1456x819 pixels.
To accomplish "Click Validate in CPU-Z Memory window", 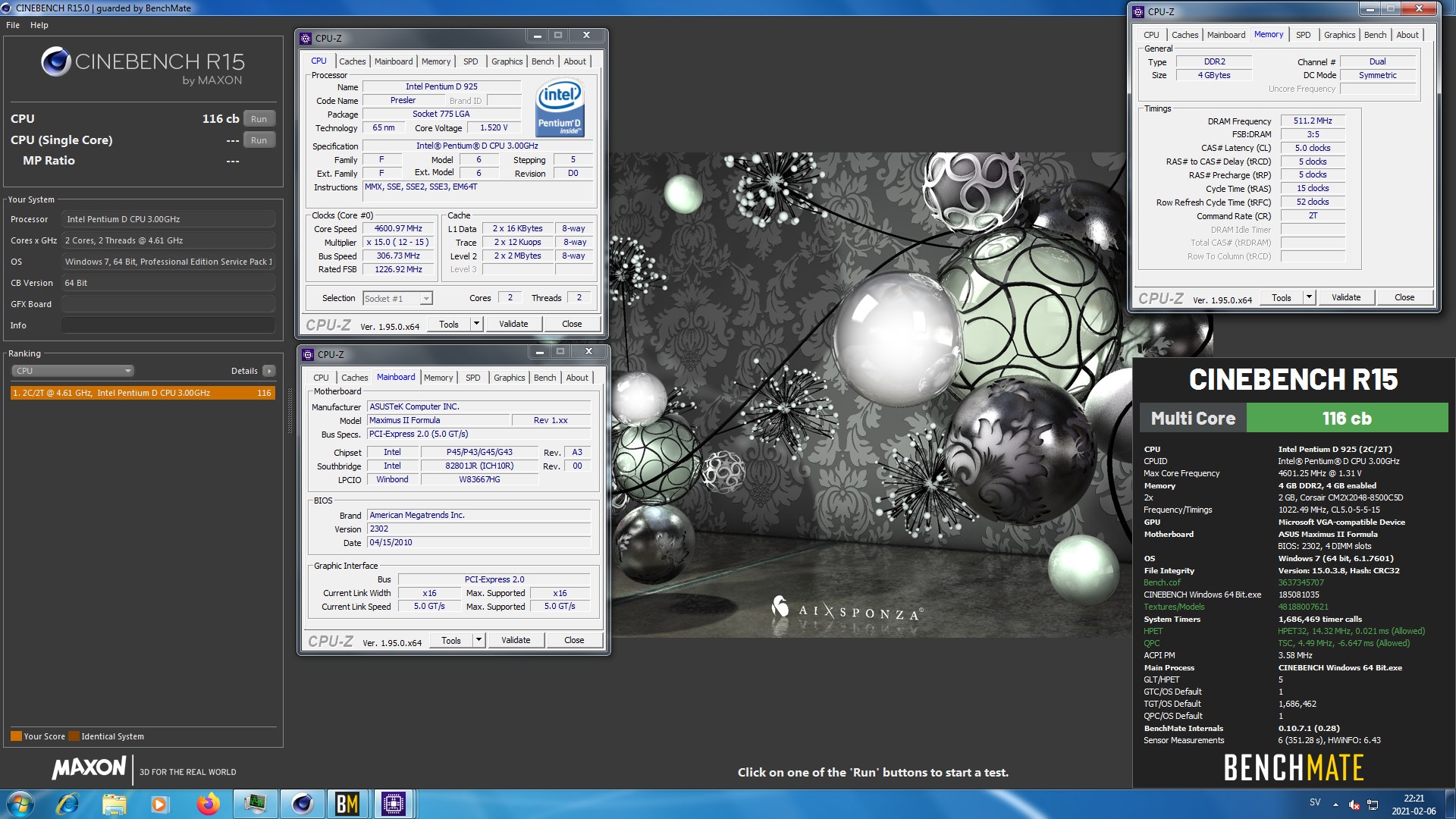I will (1346, 297).
